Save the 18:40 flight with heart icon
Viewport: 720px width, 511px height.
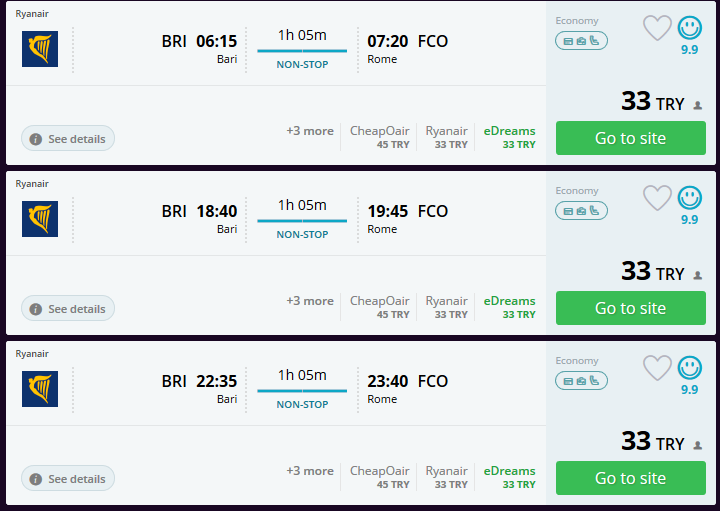[x=657, y=198]
